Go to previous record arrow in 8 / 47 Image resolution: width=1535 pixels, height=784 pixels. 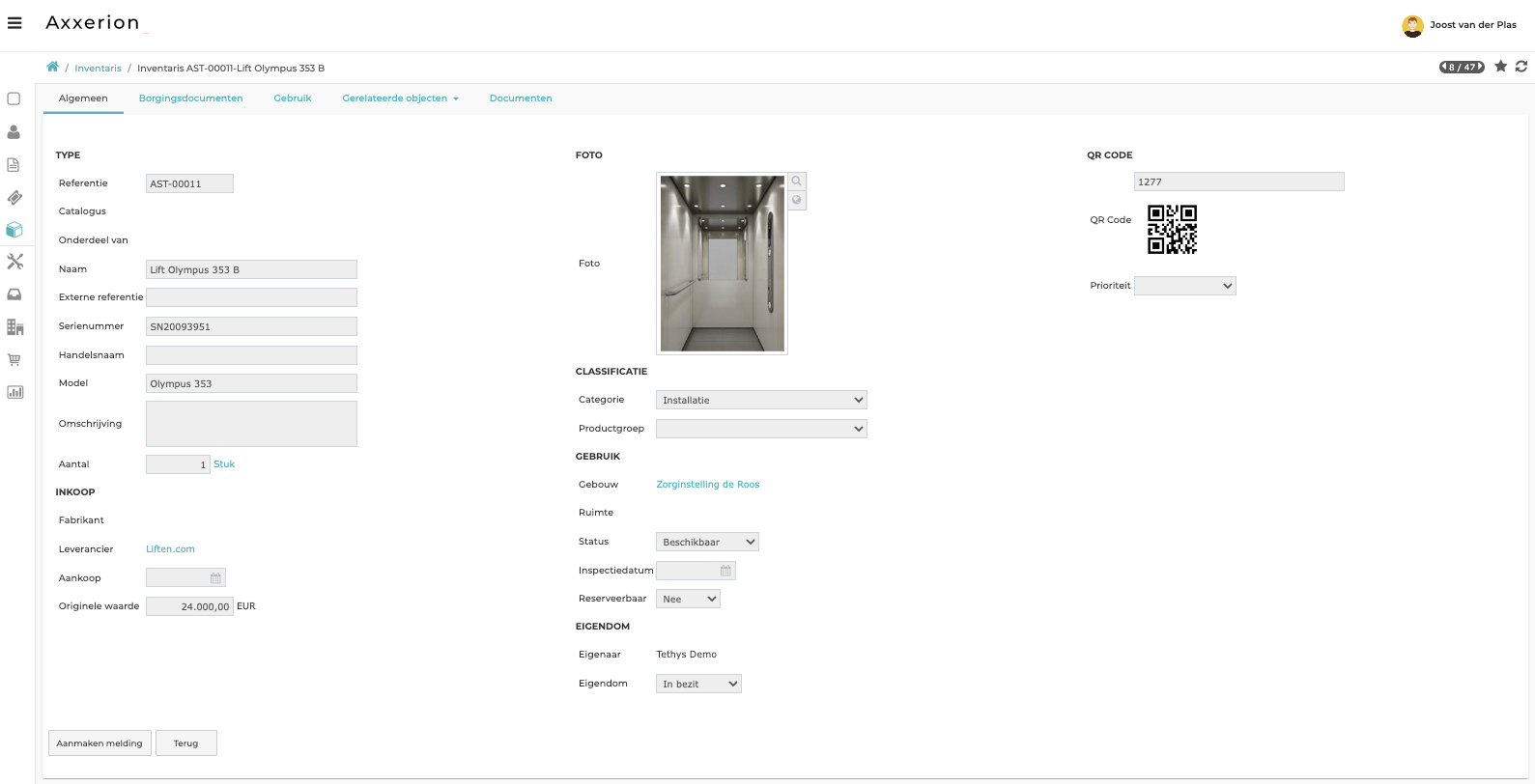point(1444,67)
